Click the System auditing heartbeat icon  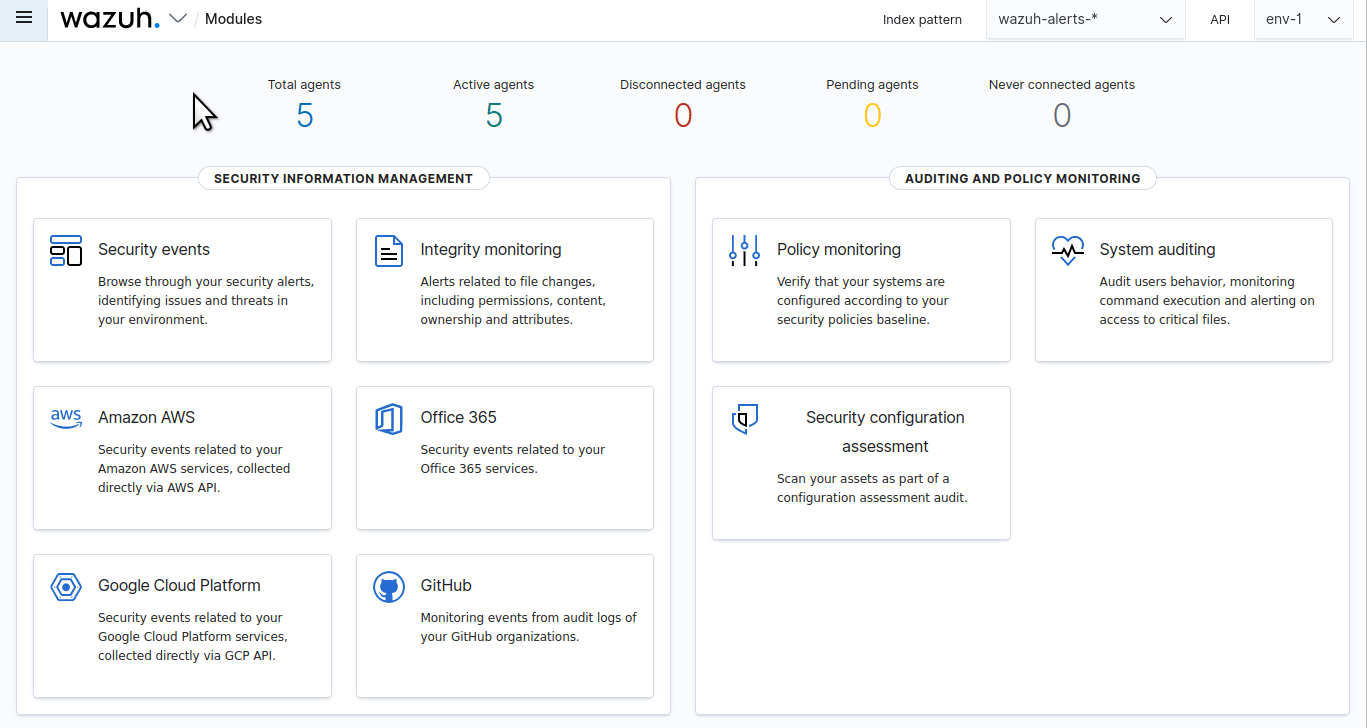(1067, 250)
